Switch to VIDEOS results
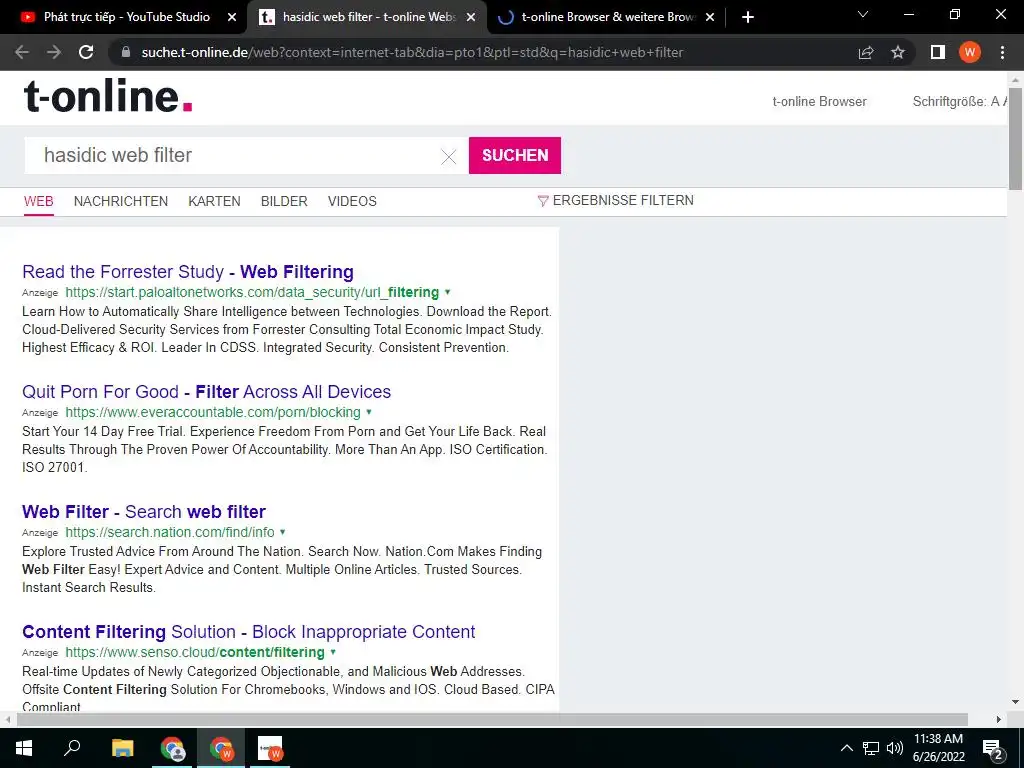 [352, 201]
